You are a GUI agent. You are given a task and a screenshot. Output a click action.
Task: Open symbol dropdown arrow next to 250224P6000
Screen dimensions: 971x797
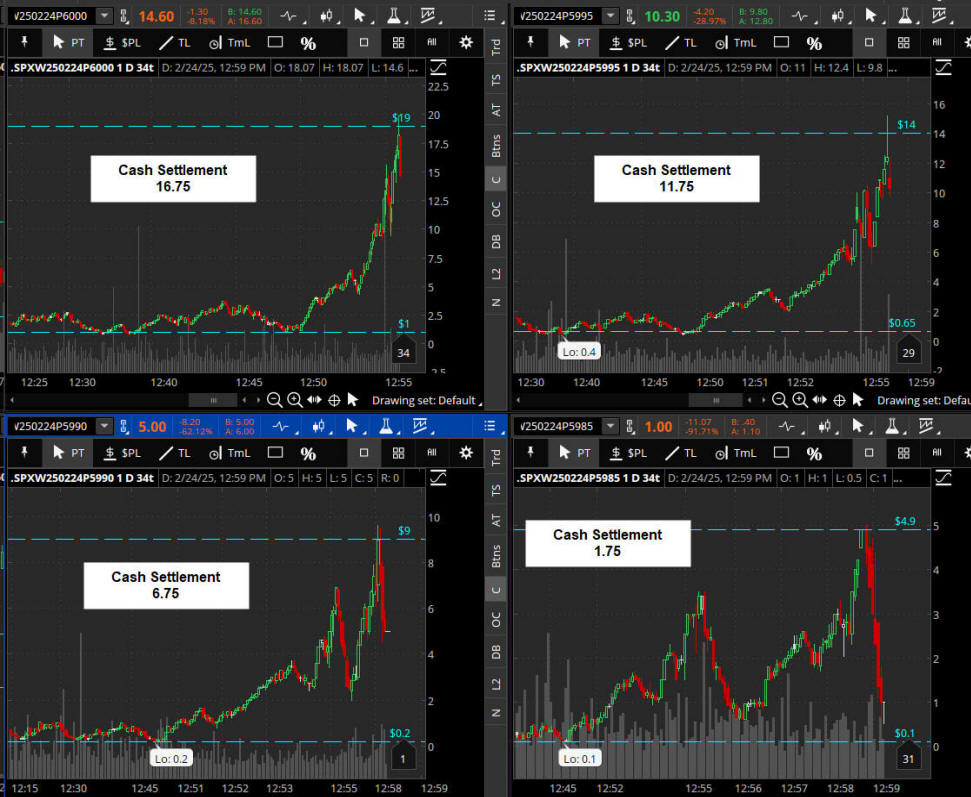tap(105, 15)
